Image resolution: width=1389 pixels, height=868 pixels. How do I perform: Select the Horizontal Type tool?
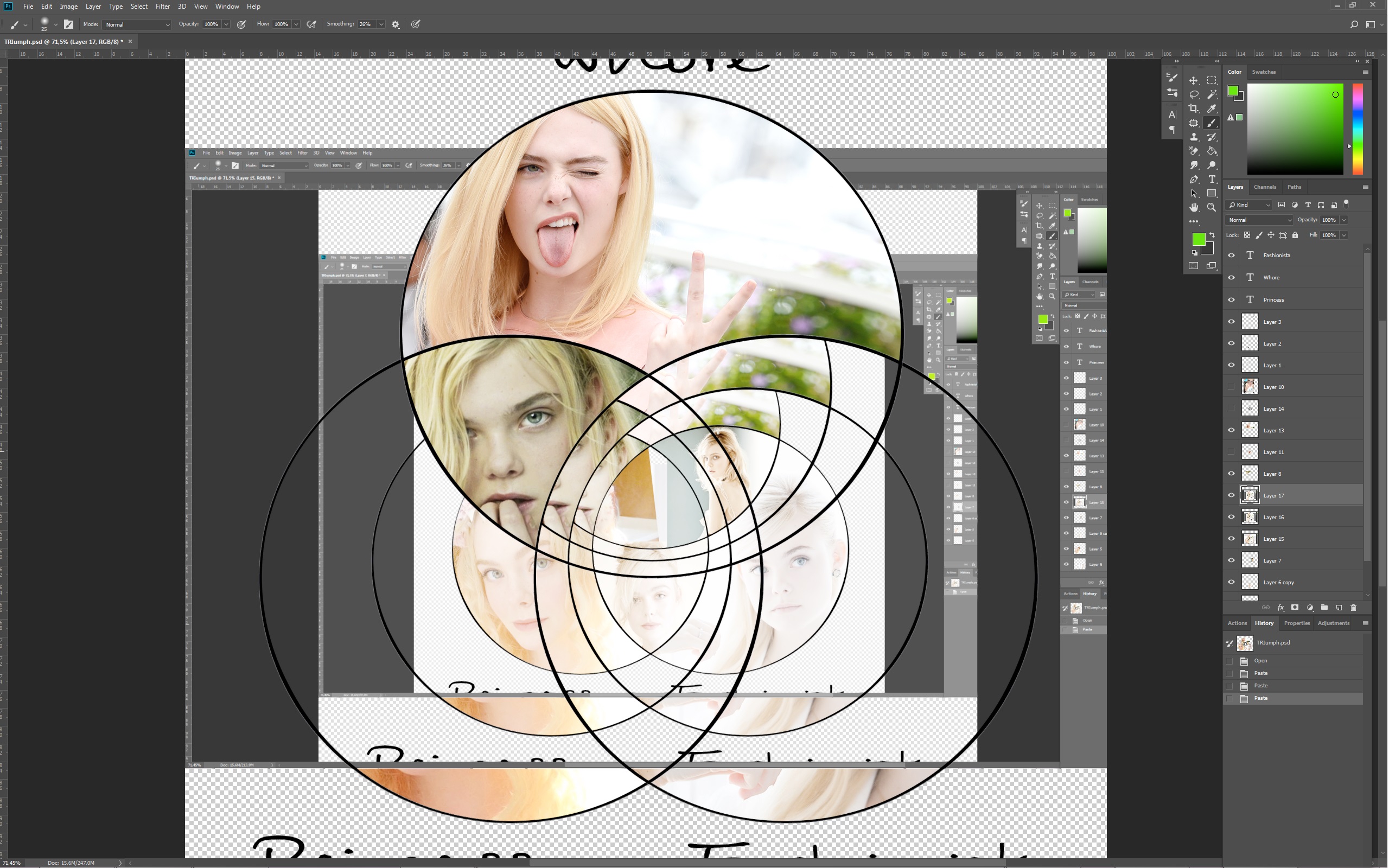point(1212,179)
